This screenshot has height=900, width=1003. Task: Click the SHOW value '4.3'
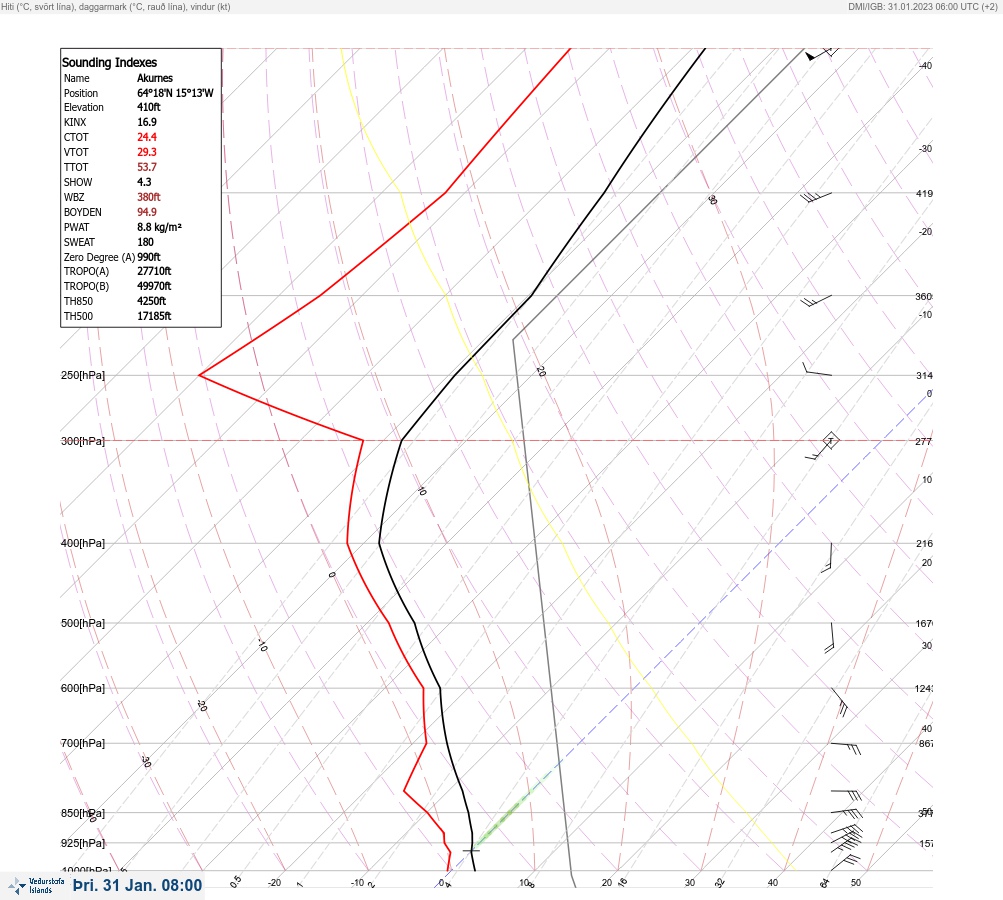point(145,182)
